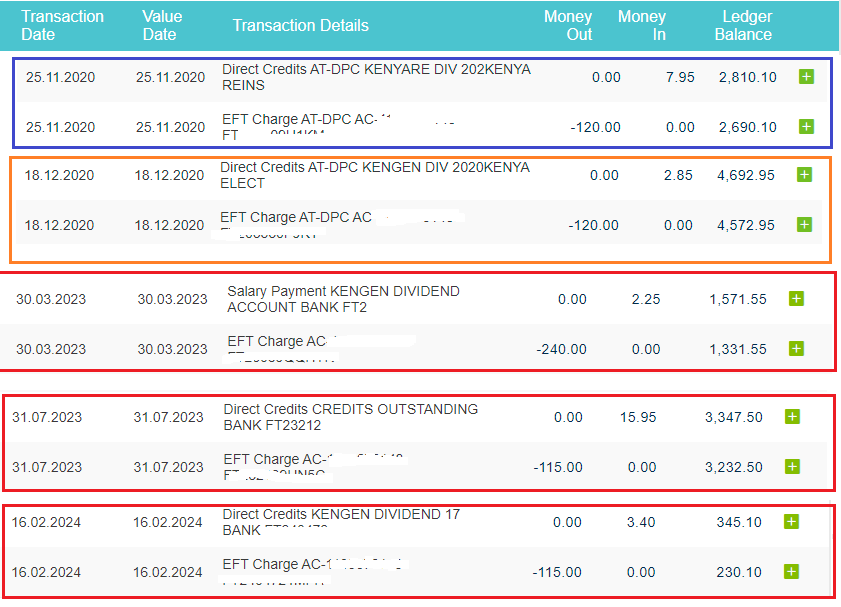This screenshot has width=841, height=607.
Task: Expand the 31.07.2023 EFT Charge row
Action: point(792,467)
